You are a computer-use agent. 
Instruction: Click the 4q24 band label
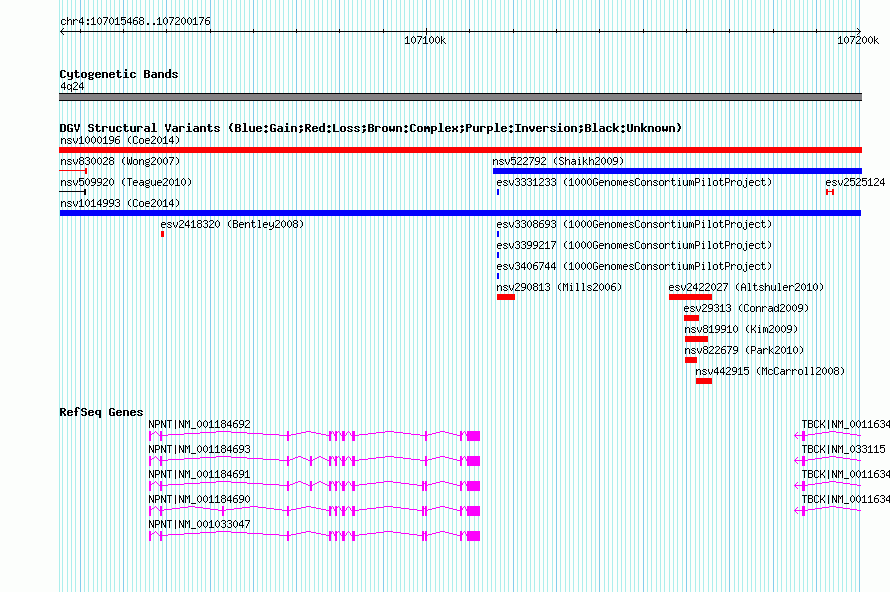[x=72, y=86]
